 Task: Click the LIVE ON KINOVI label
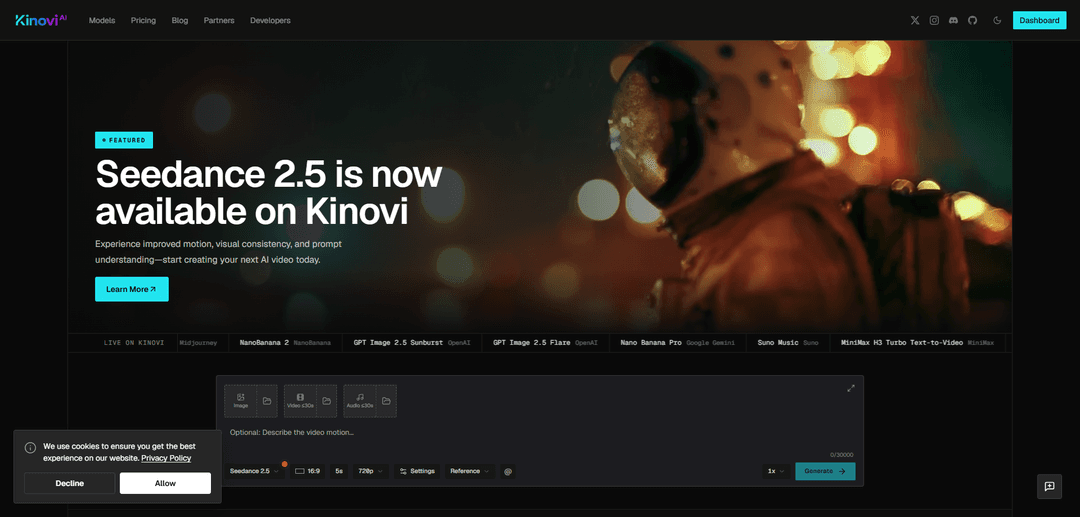(134, 342)
